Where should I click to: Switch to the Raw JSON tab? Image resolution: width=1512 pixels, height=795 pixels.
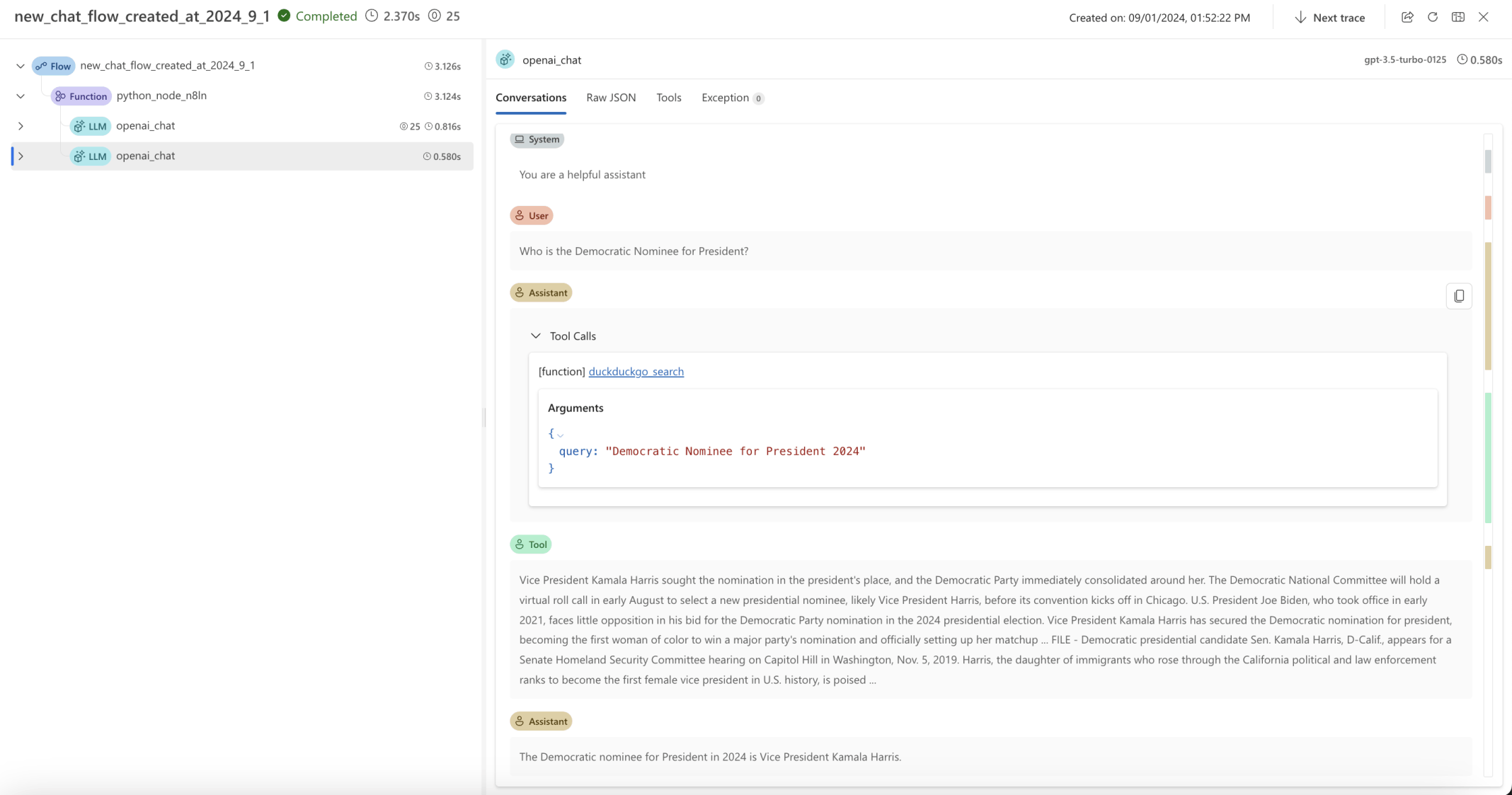tap(610, 98)
